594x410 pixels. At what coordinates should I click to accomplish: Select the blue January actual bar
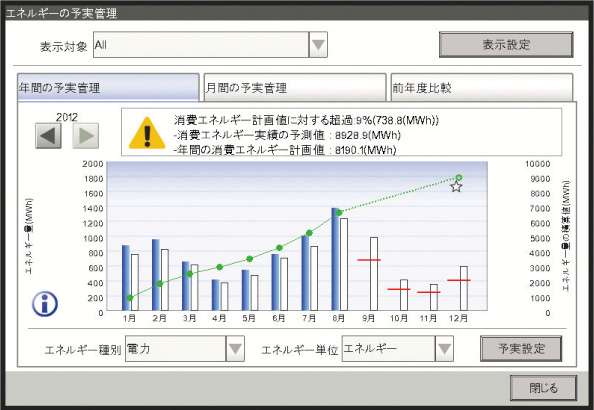(126, 278)
